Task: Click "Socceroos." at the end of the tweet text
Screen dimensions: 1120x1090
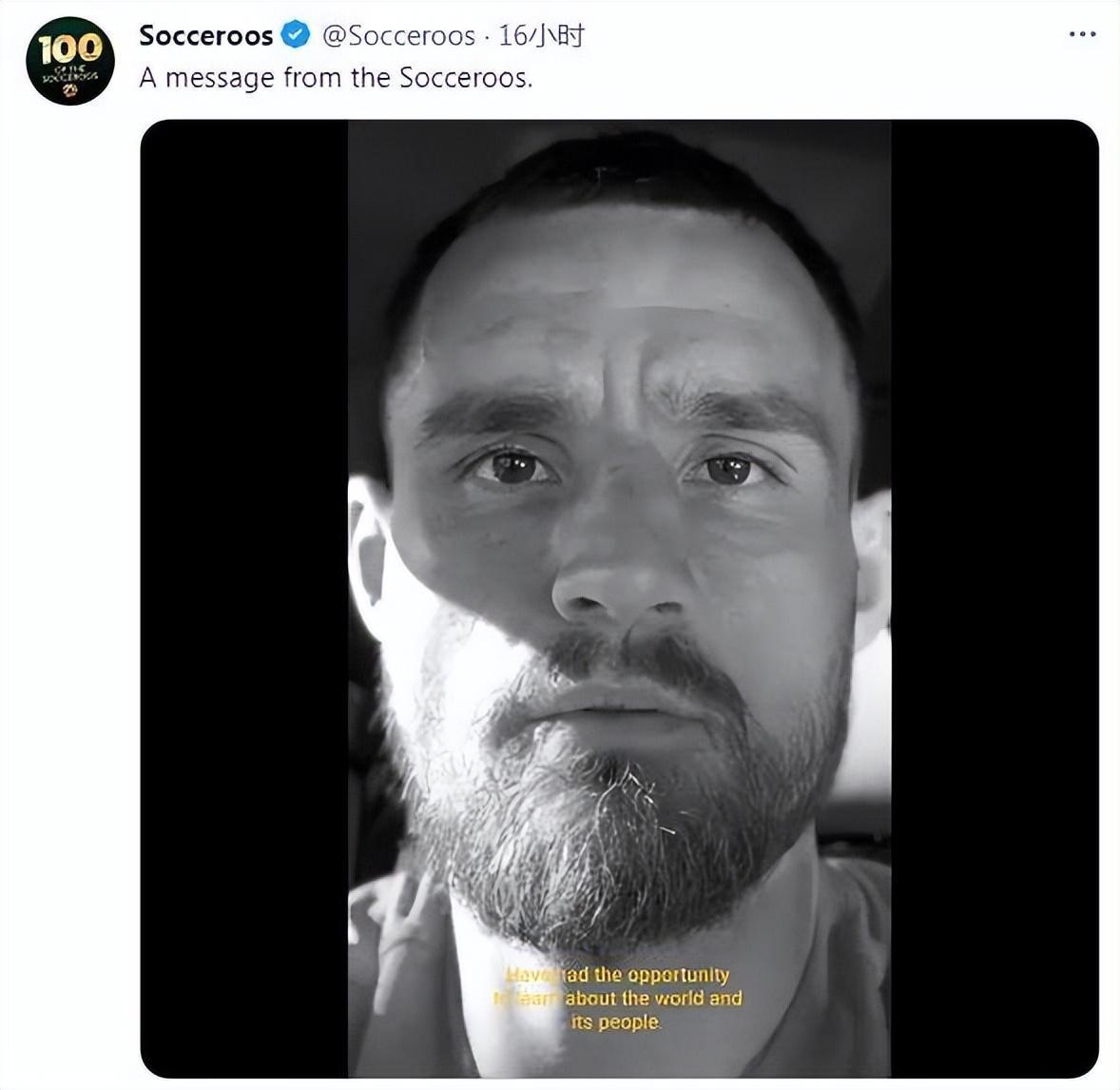Action: coord(465,78)
